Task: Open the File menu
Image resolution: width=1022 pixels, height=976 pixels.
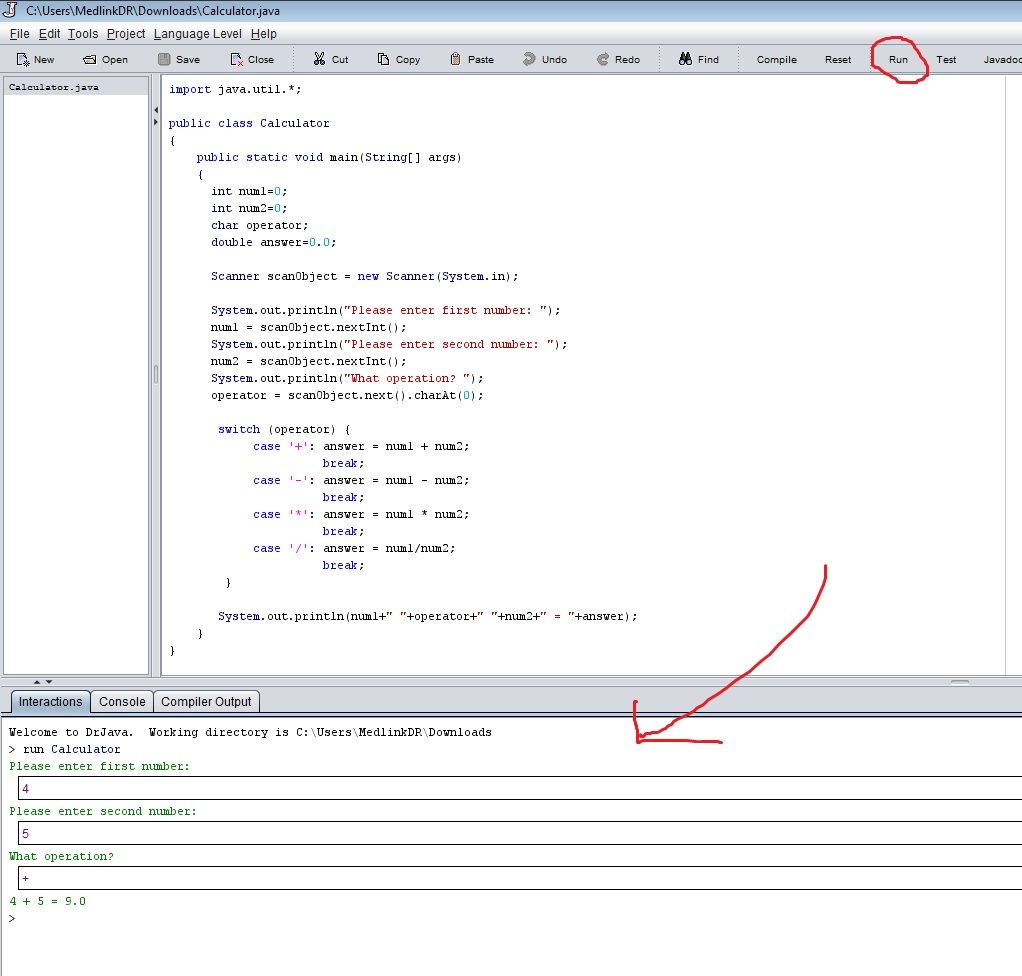Action: 20,34
